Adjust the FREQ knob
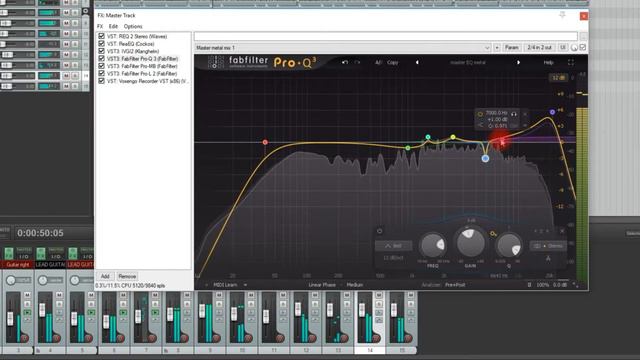This screenshot has height=360, width=640. [x=433, y=245]
